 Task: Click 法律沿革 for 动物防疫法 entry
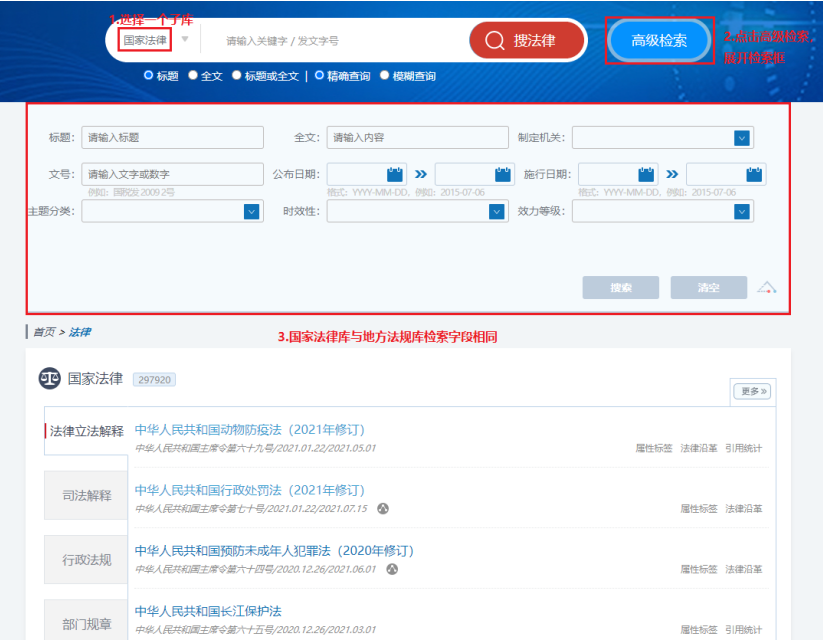pyautogui.click(x=699, y=448)
